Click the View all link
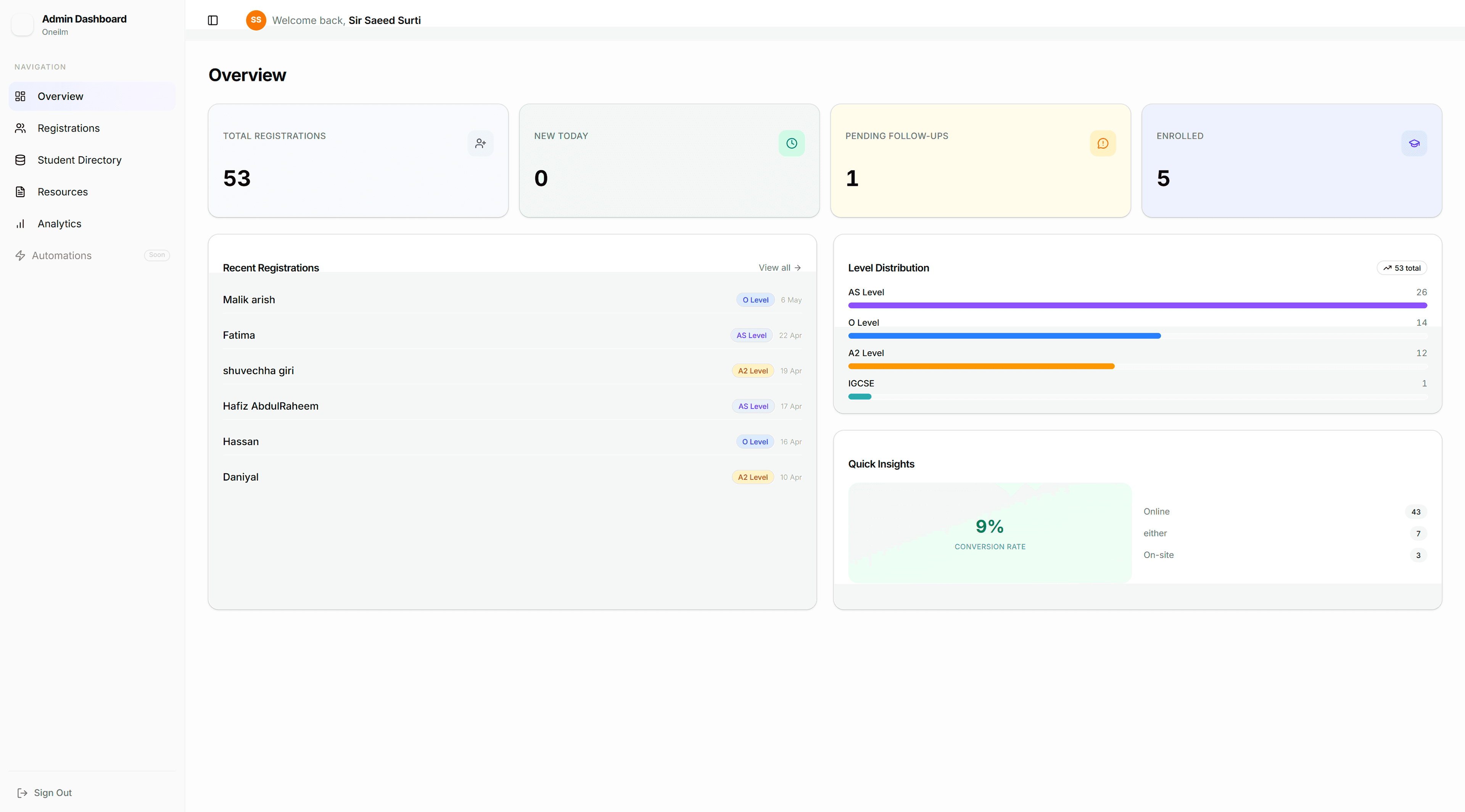 780,268
